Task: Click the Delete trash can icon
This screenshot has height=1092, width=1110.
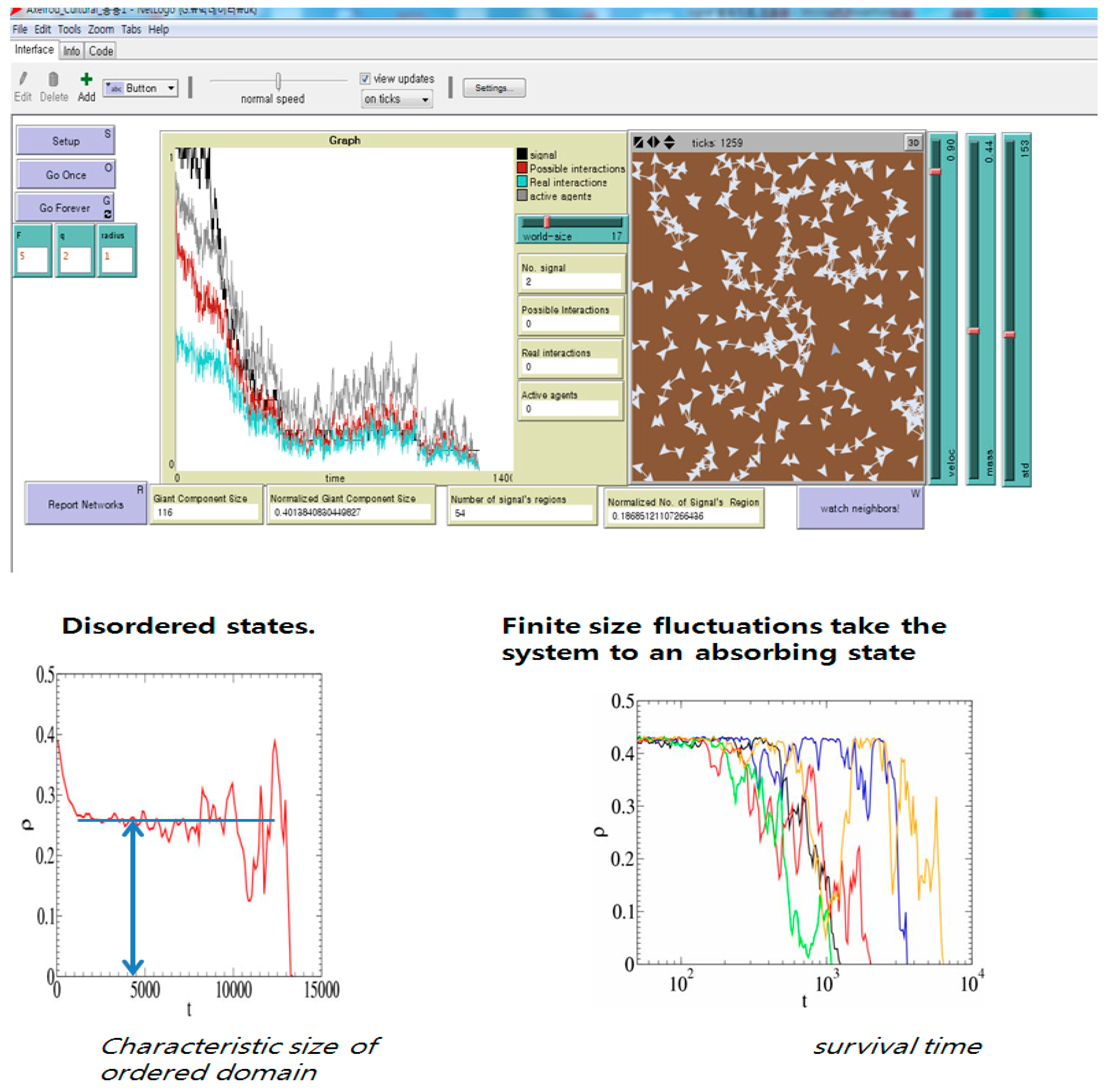Action: click(x=53, y=79)
